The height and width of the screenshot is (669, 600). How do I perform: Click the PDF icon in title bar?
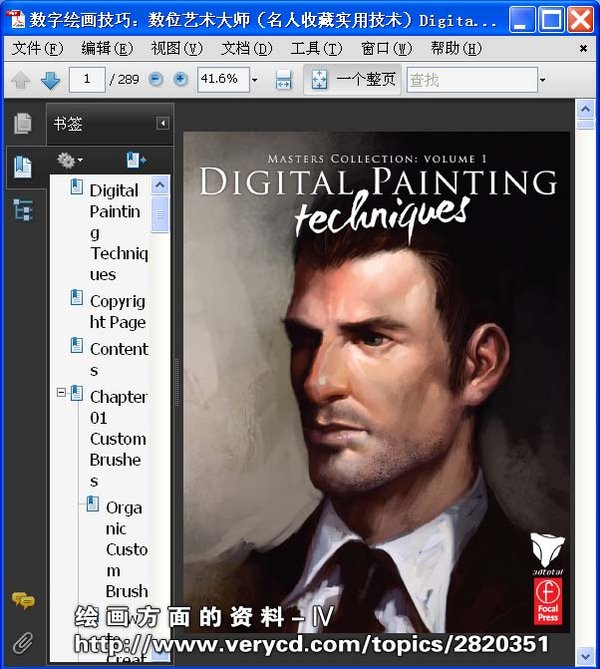coord(17,19)
